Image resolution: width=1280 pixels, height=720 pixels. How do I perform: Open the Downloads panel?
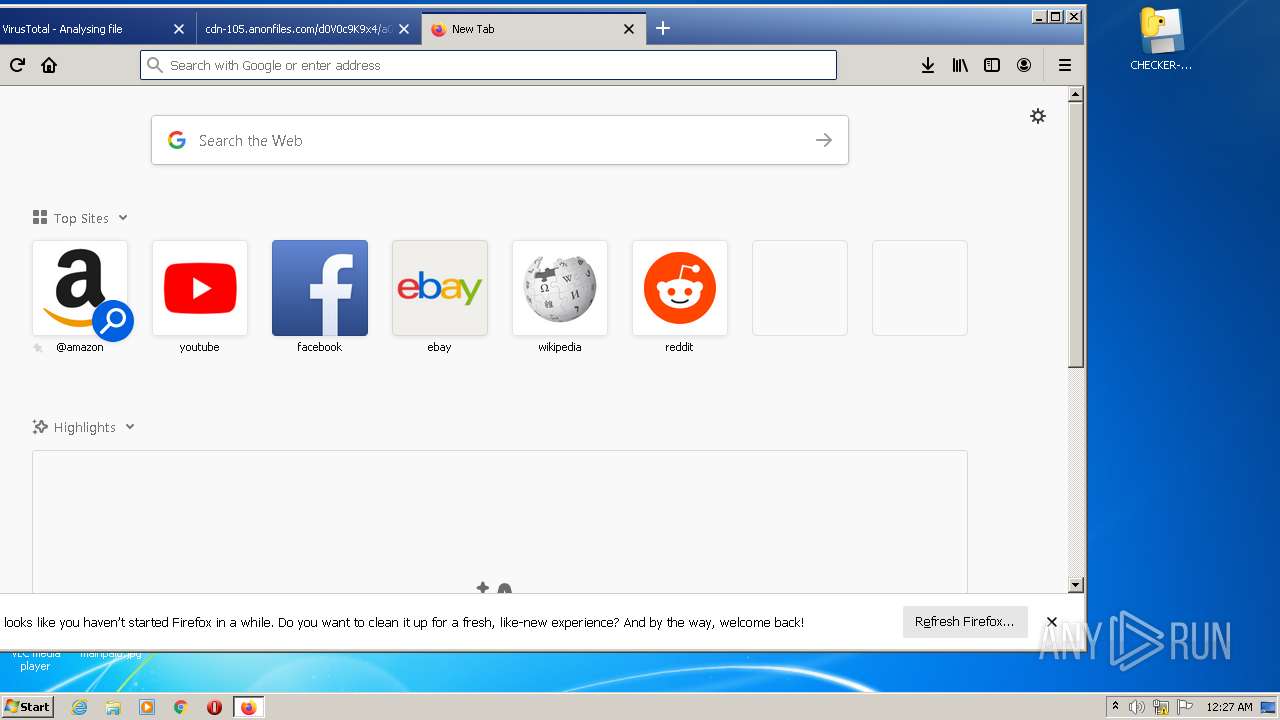(928, 65)
